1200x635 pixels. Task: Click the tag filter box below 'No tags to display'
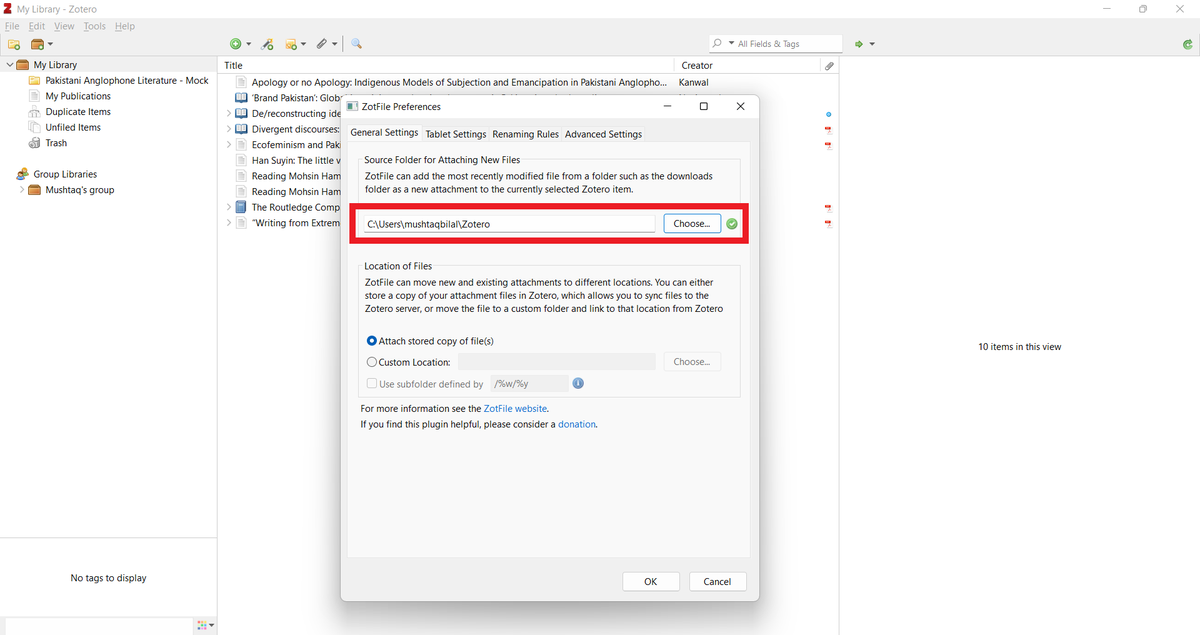97,626
